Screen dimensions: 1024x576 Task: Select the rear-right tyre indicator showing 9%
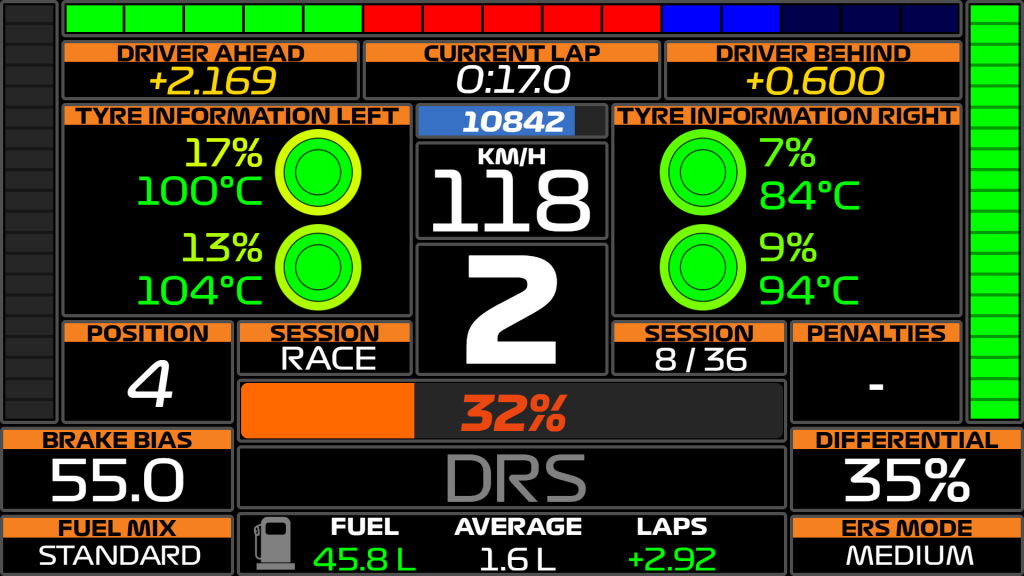pos(703,267)
